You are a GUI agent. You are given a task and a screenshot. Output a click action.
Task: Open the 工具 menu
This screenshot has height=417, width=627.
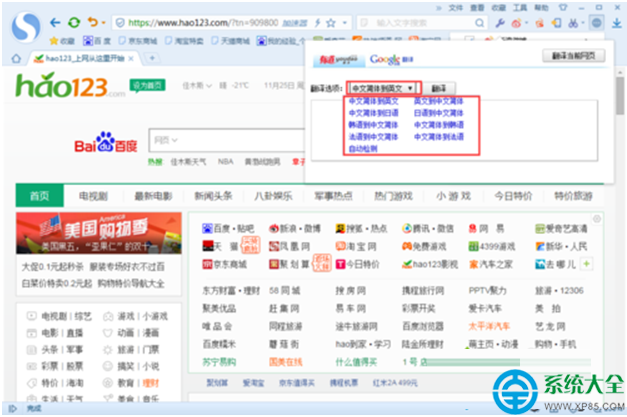click(520, 8)
